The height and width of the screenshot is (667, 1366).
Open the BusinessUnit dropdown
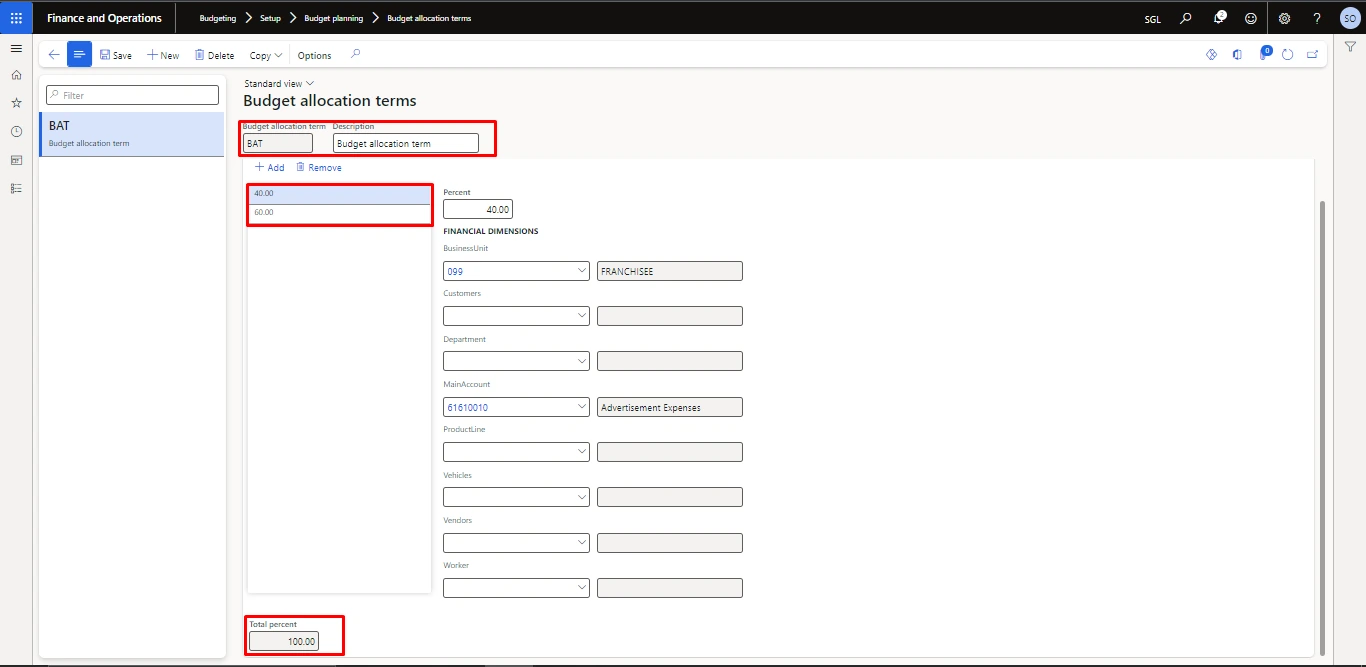click(x=583, y=271)
